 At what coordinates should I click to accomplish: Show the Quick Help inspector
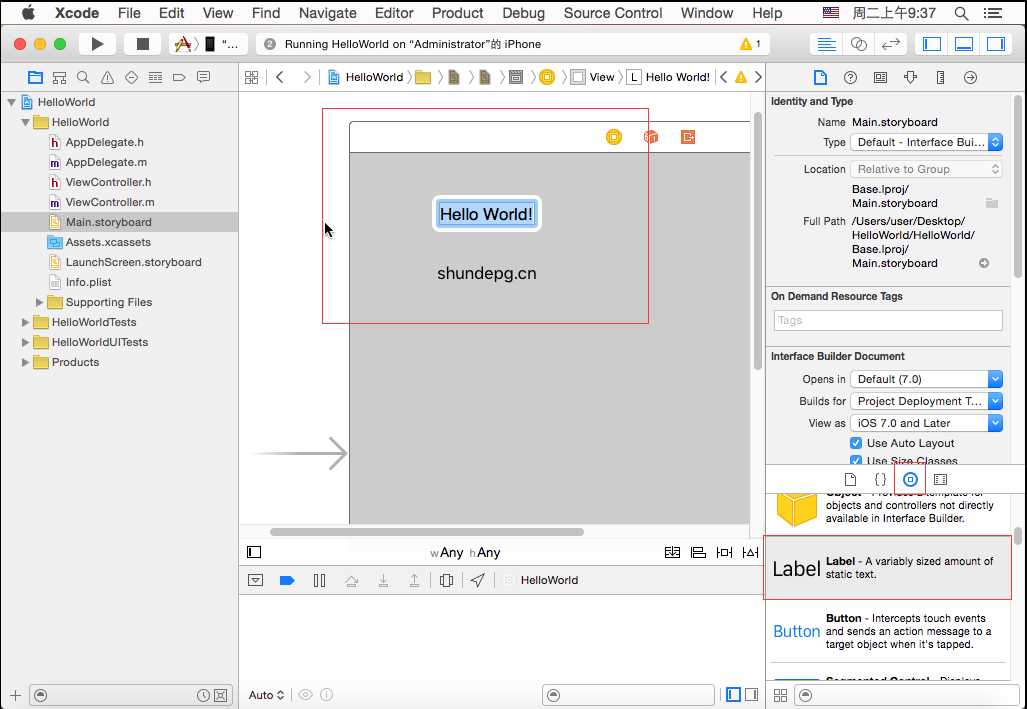pos(850,77)
